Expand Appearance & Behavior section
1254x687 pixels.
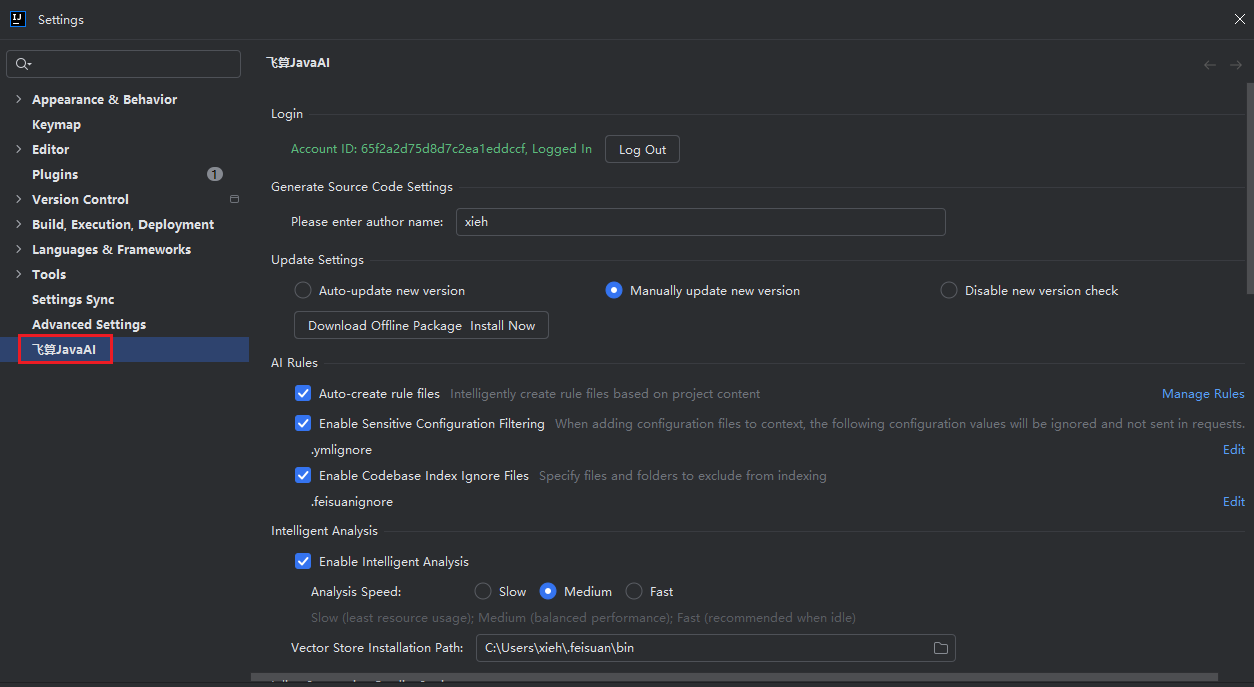(18, 100)
